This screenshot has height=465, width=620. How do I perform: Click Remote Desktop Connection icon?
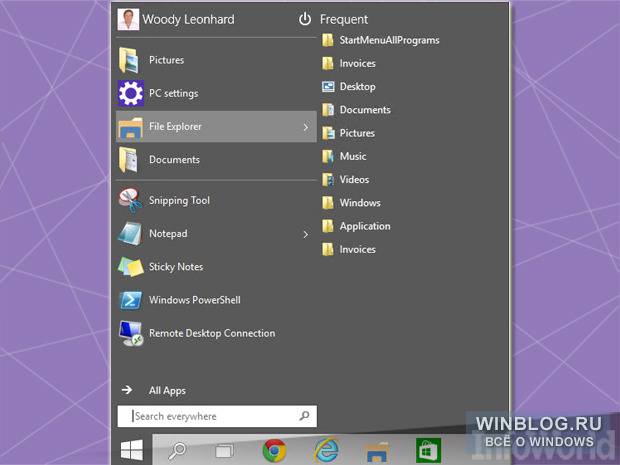[x=131, y=333]
